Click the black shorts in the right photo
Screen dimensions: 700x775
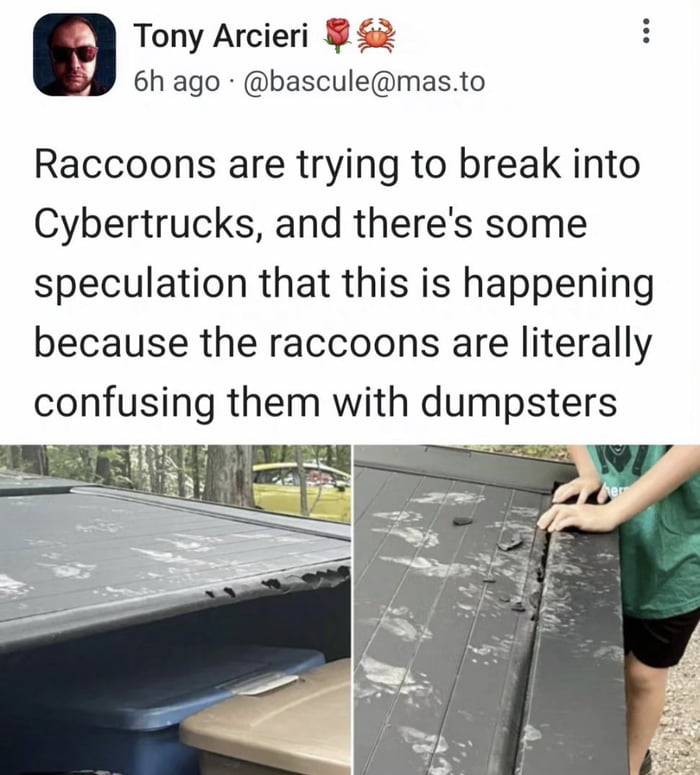click(x=660, y=640)
